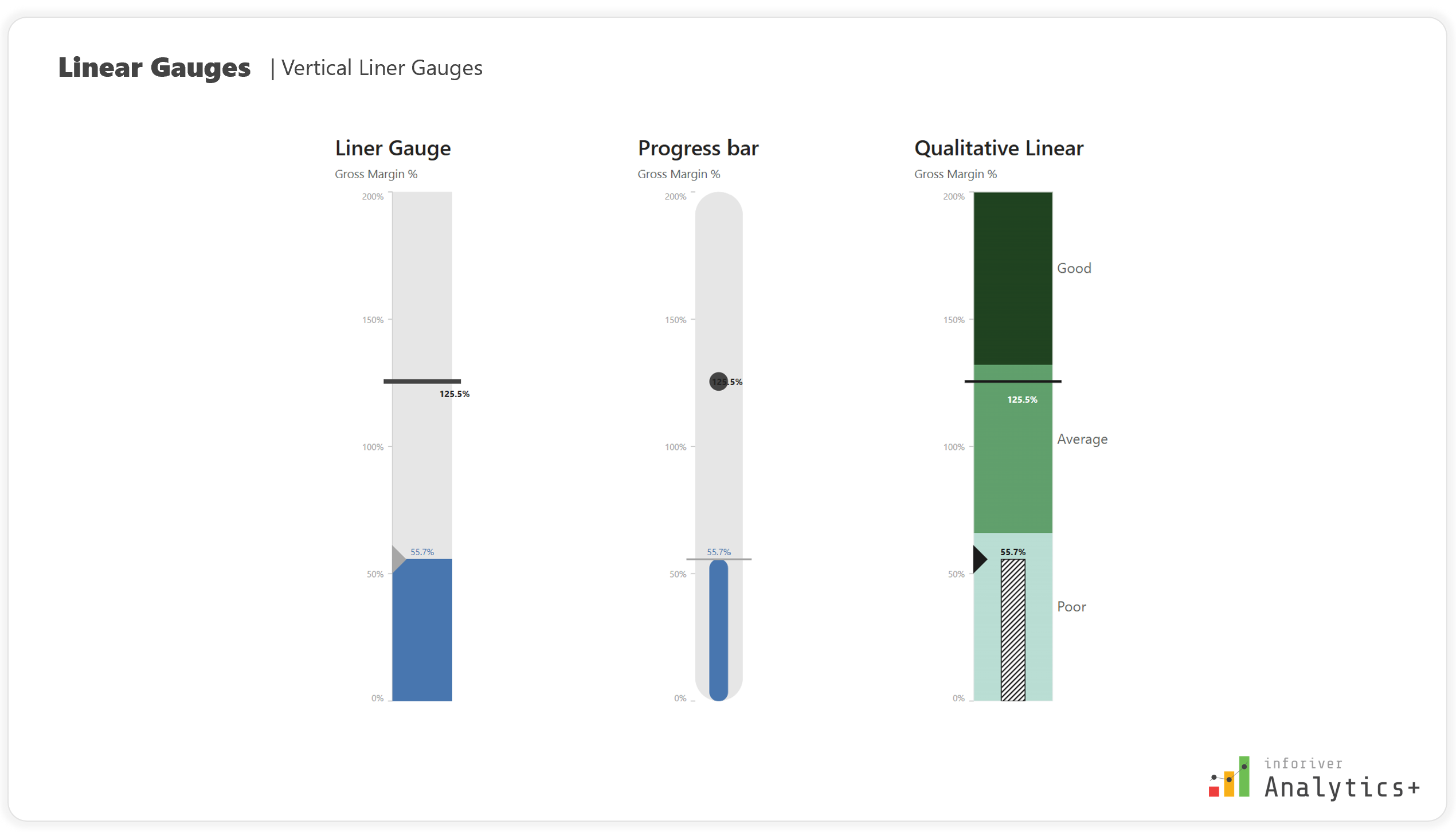Click the 55.7% label above Progress bar fill
Viewport: 1456px width, 832px height.
[718, 552]
